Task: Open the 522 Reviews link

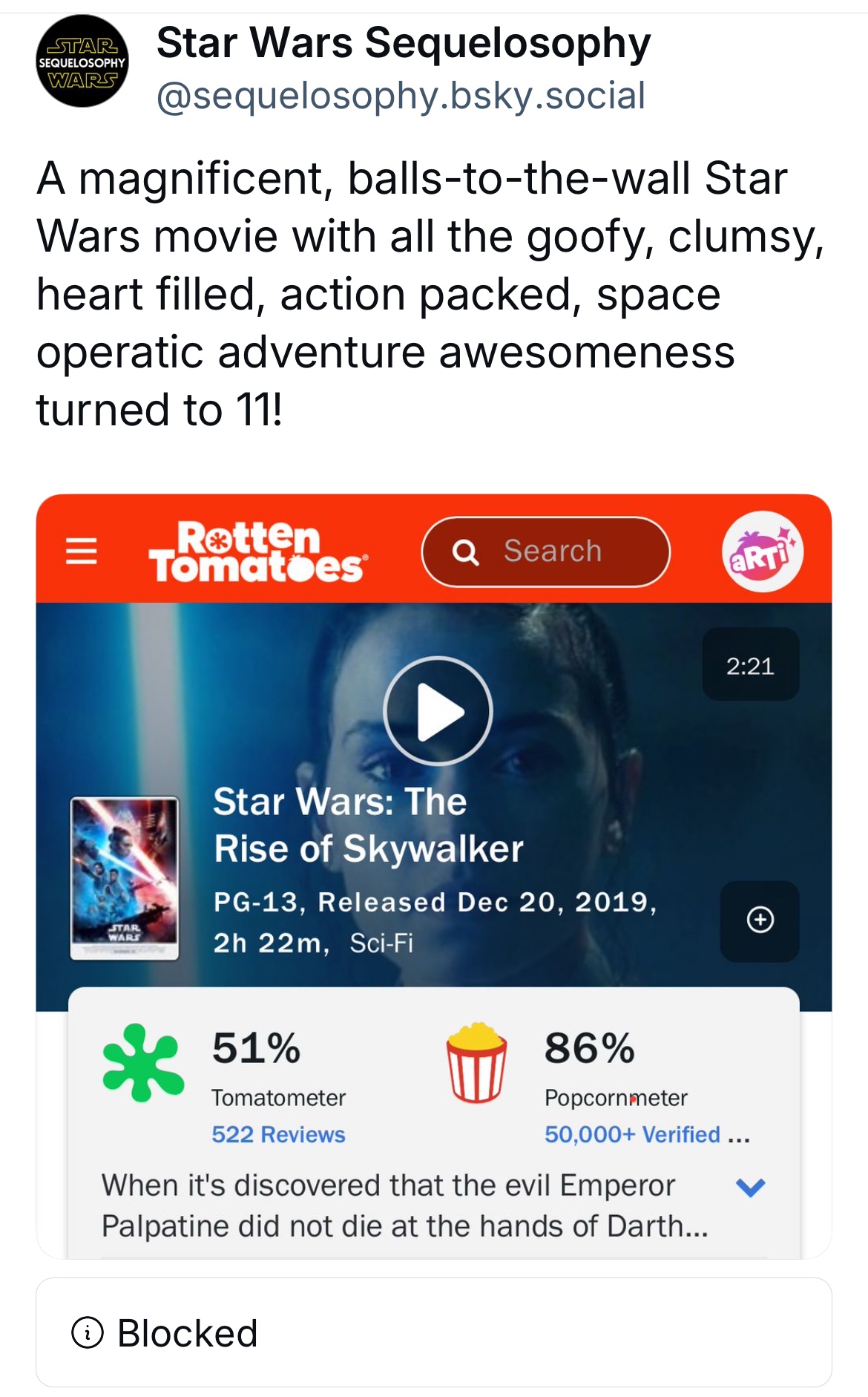Action: coord(278,1134)
